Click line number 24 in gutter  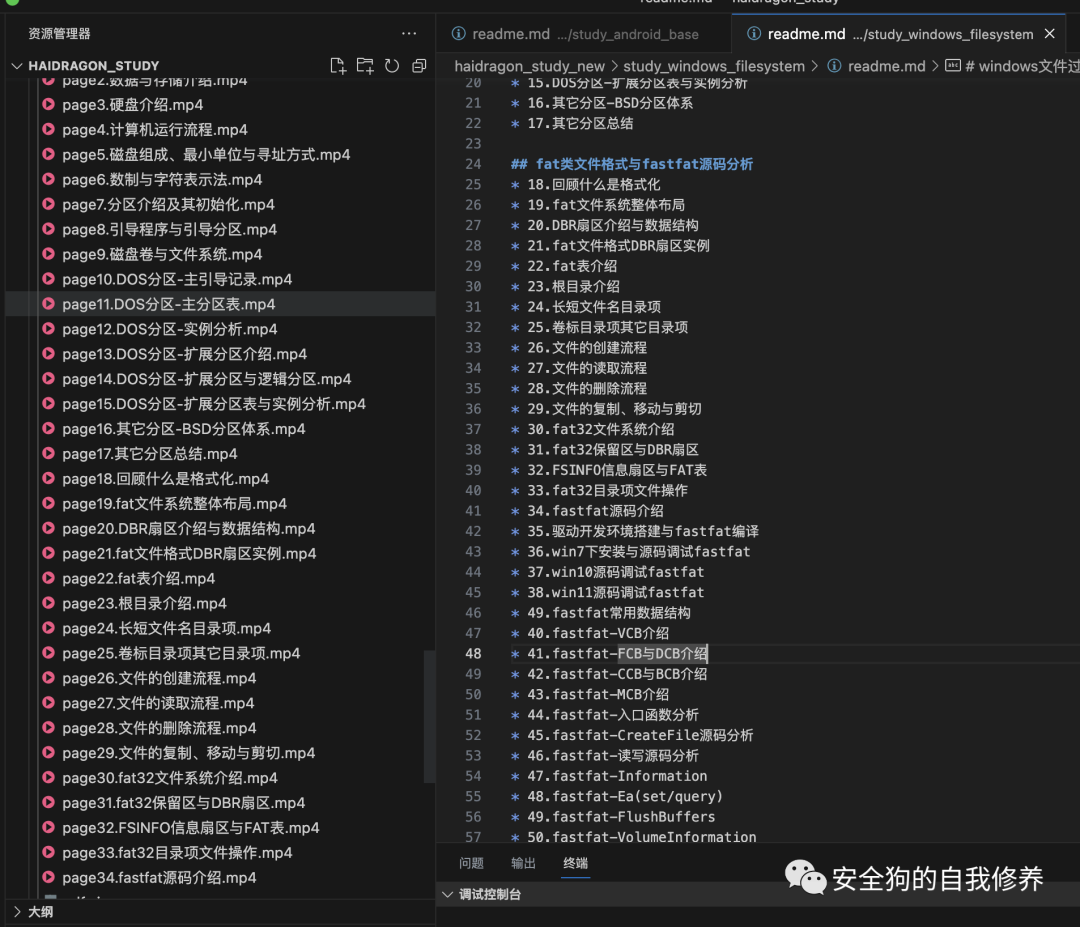click(473, 164)
